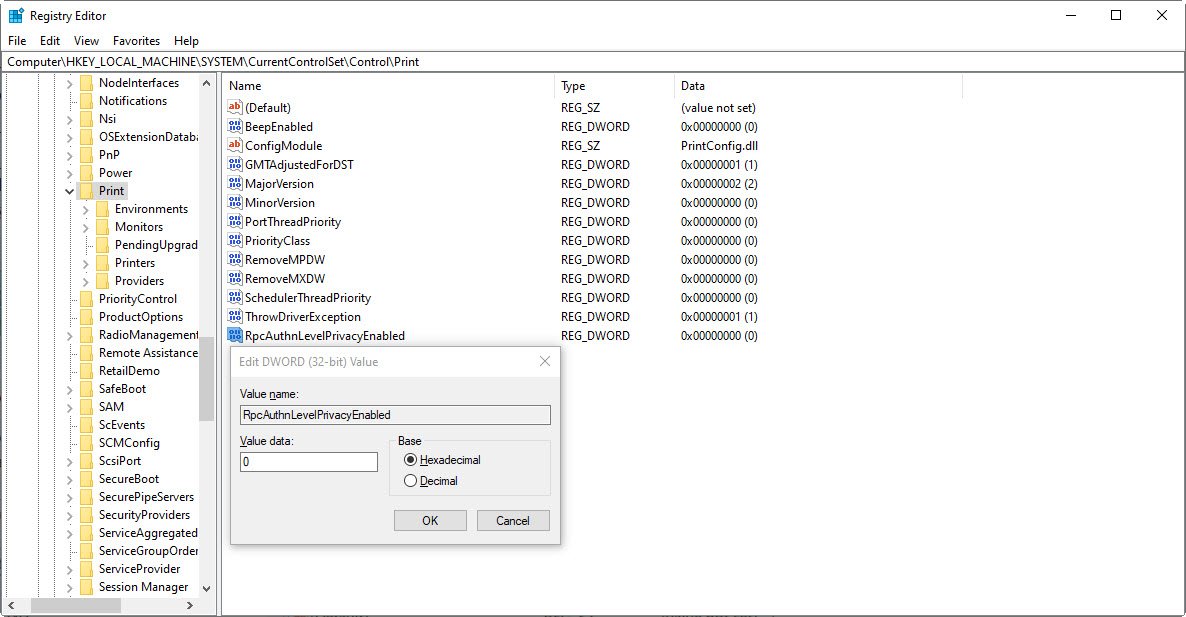1186x617 pixels.
Task: Expand the Environments subkey
Action: [85, 209]
